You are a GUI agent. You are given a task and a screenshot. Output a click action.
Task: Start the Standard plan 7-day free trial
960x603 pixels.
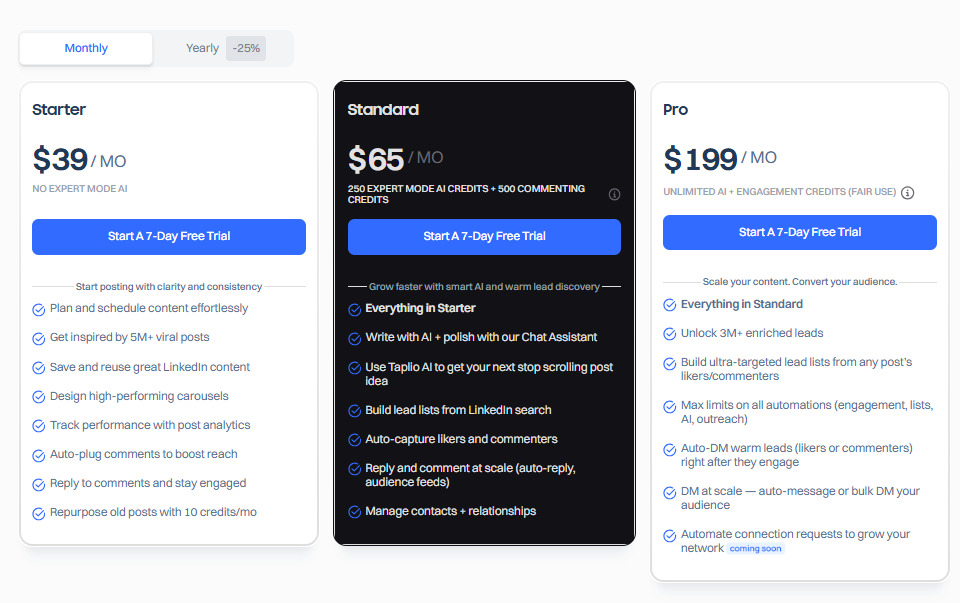[x=484, y=237]
